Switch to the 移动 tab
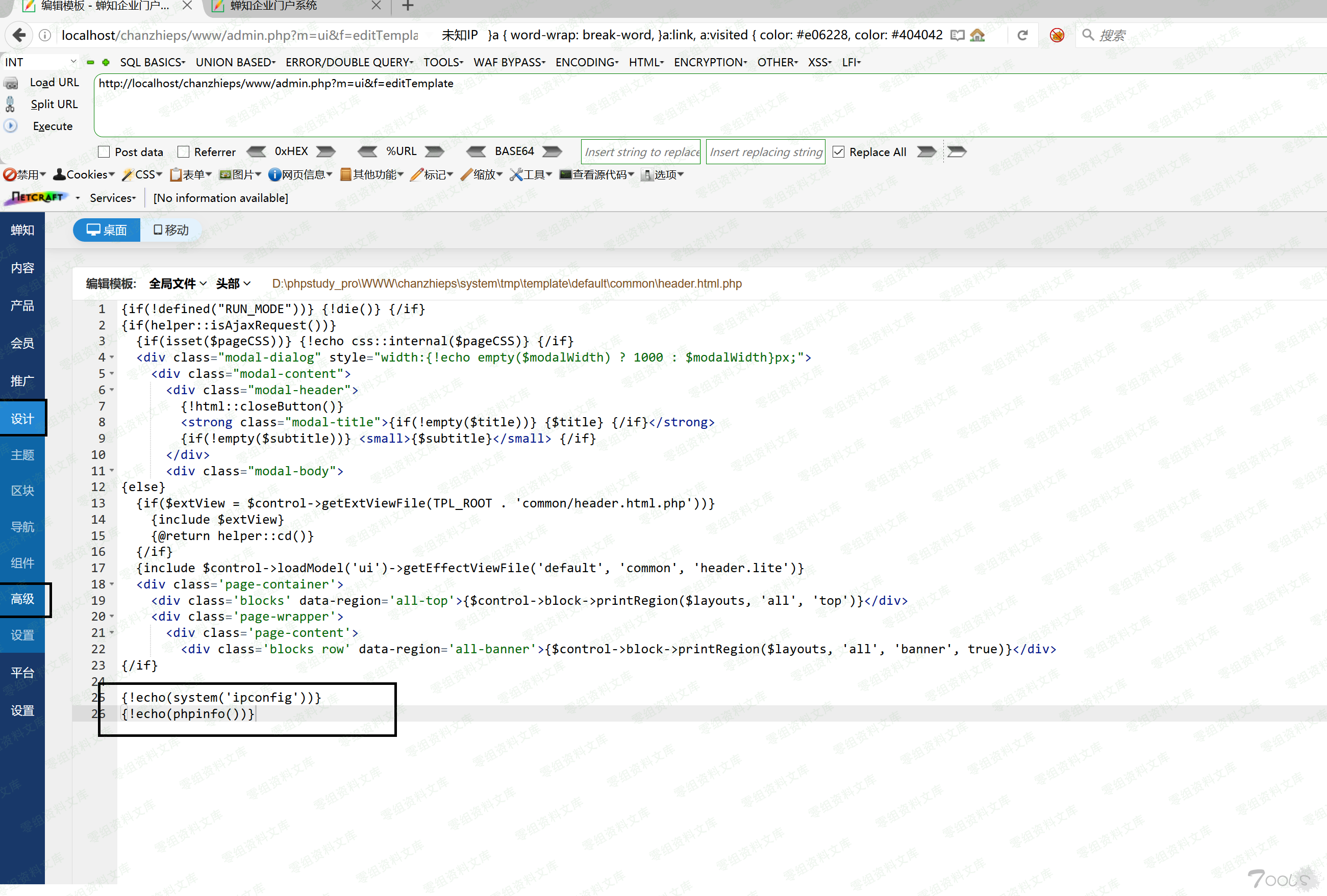 point(171,230)
